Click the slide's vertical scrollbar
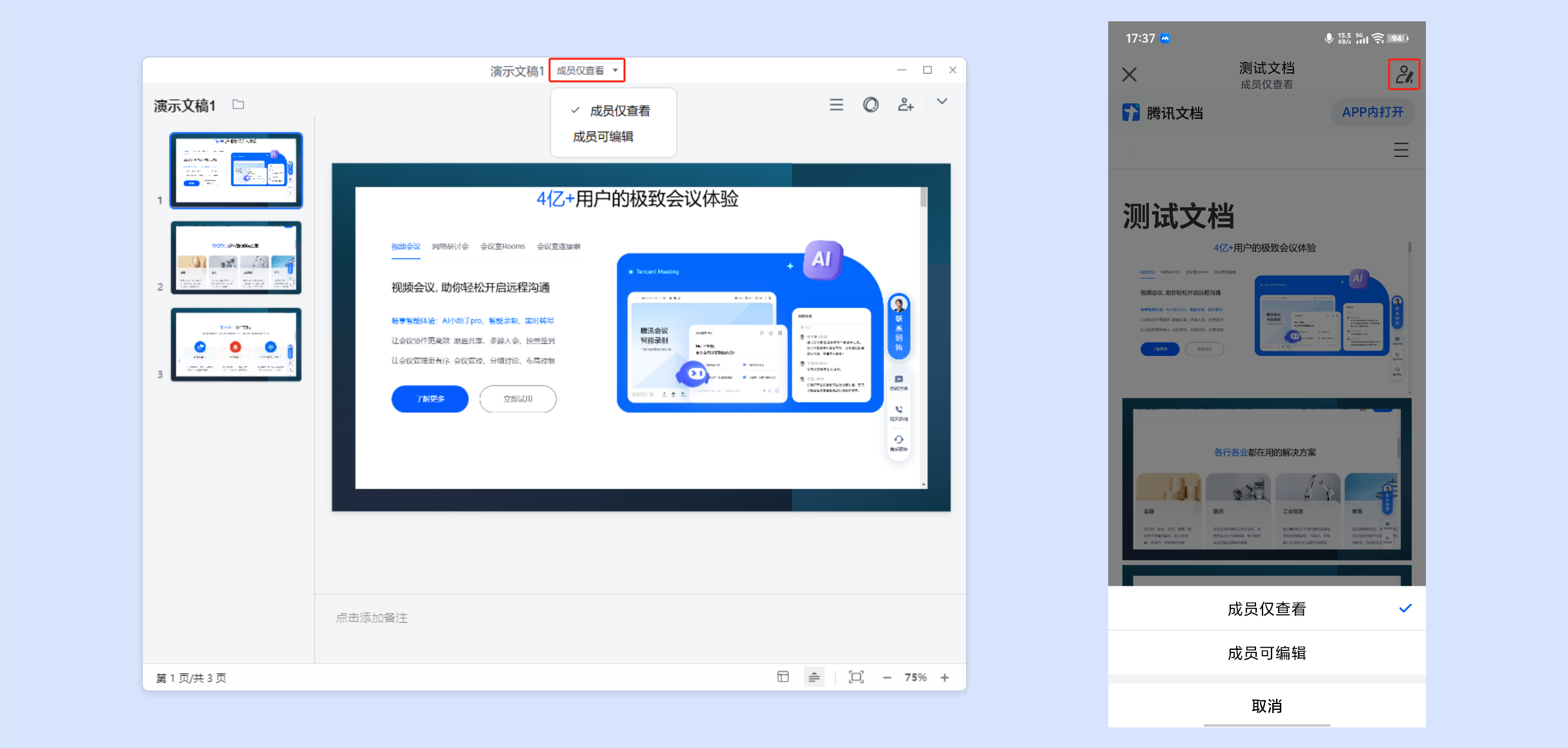The height and width of the screenshot is (748, 1568). click(923, 337)
